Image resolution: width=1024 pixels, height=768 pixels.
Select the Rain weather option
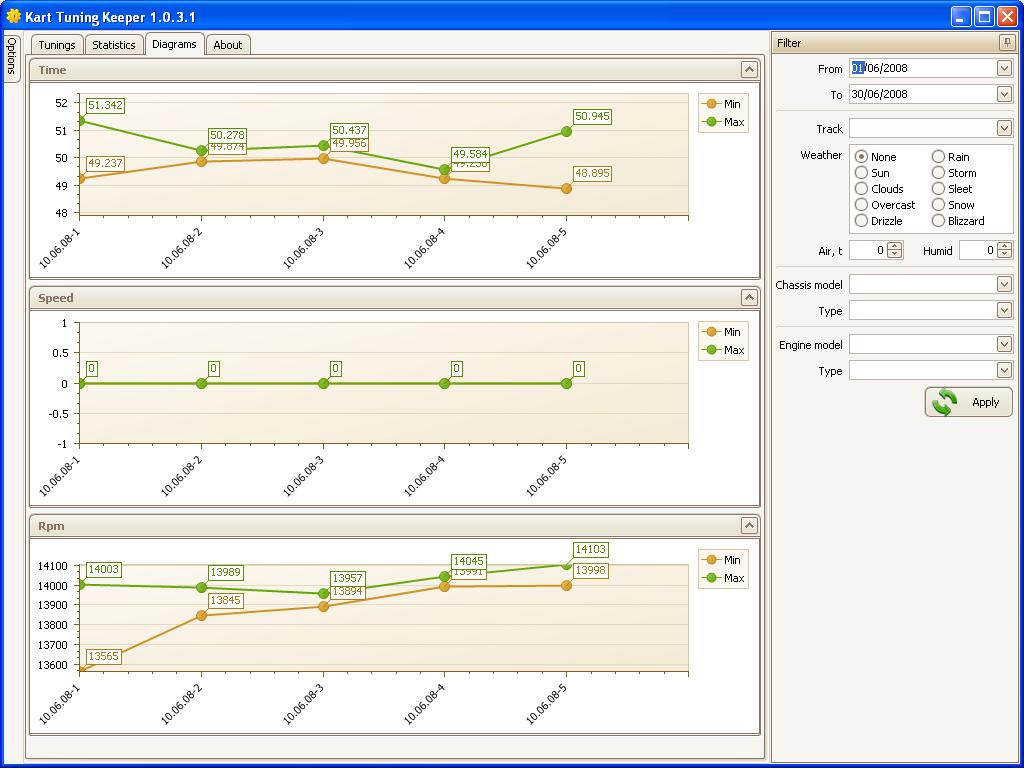coord(938,157)
